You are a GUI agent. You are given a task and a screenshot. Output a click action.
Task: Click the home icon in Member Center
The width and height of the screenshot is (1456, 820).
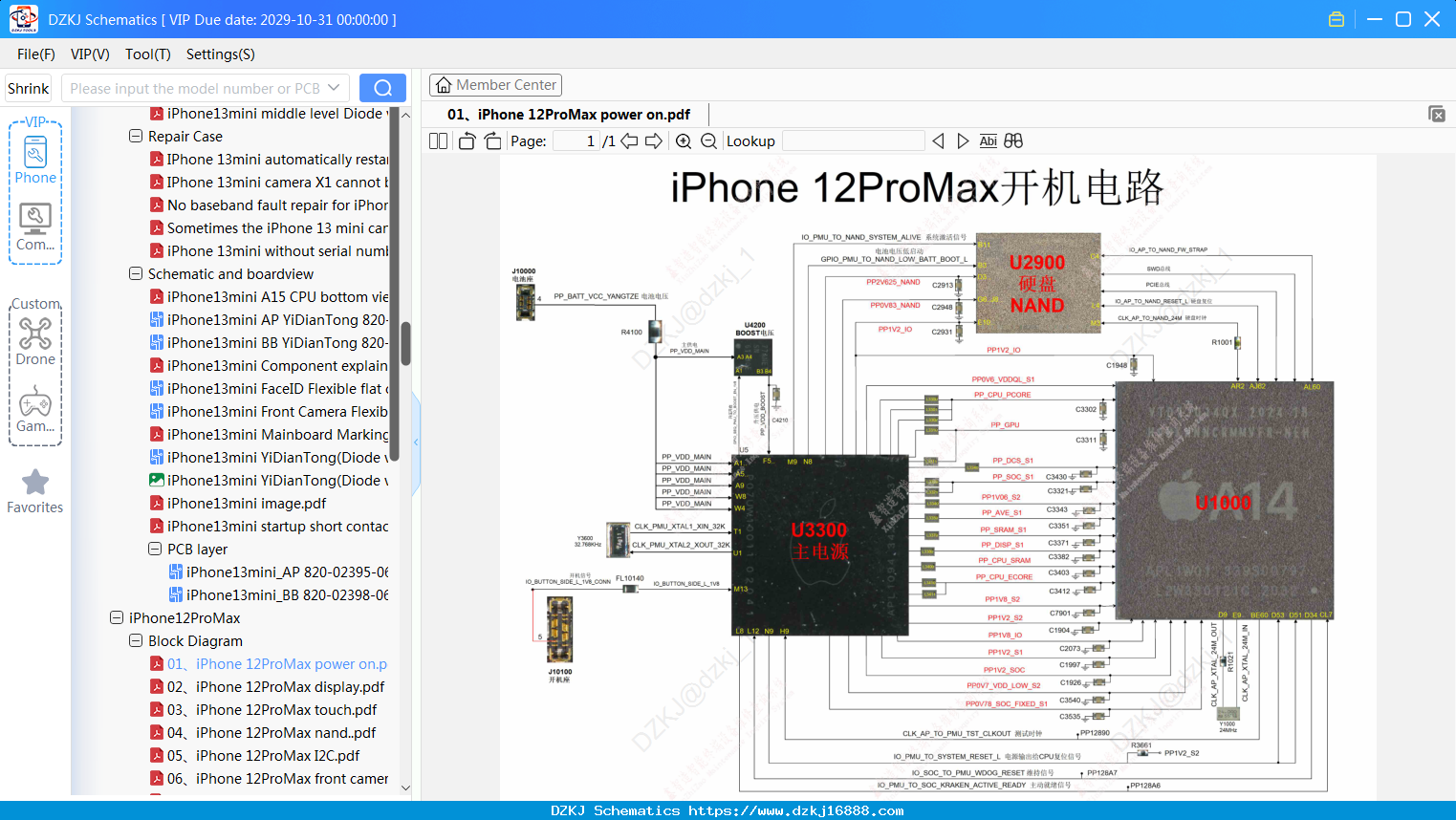point(444,85)
